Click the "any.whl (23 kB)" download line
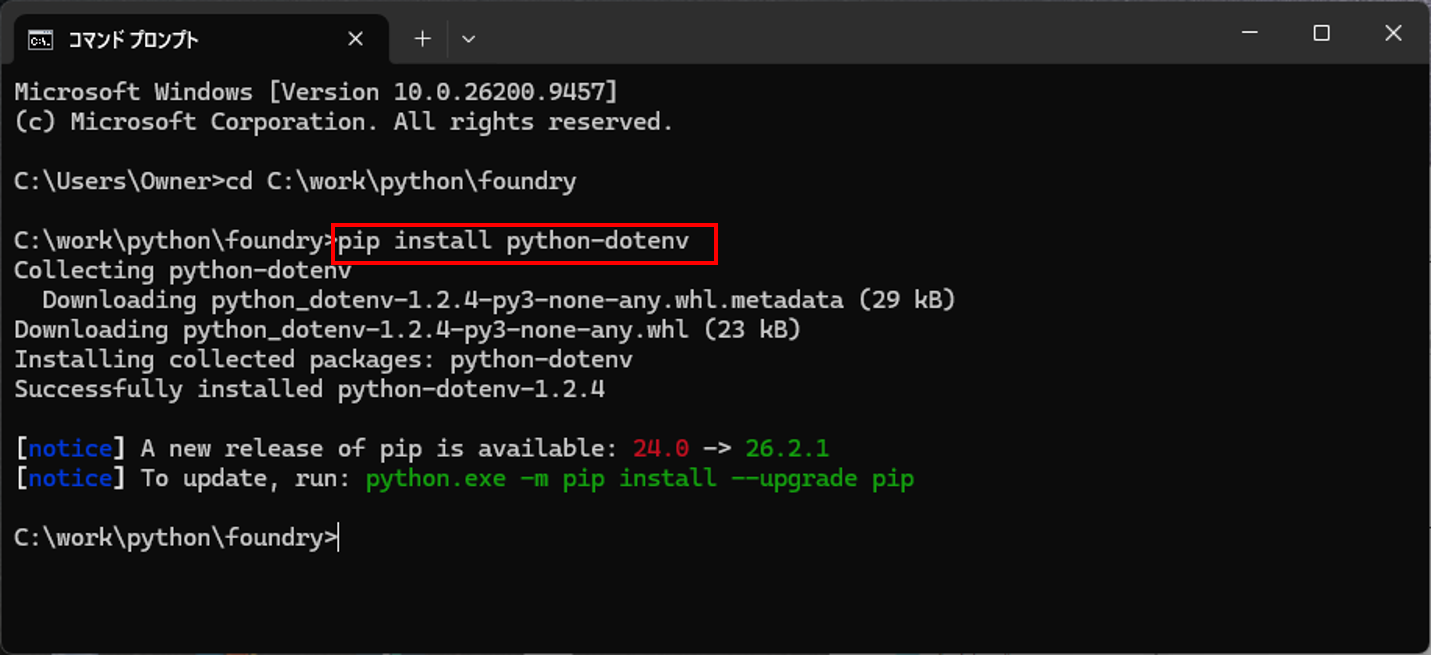Viewport: 1431px width, 655px height. [408, 330]
